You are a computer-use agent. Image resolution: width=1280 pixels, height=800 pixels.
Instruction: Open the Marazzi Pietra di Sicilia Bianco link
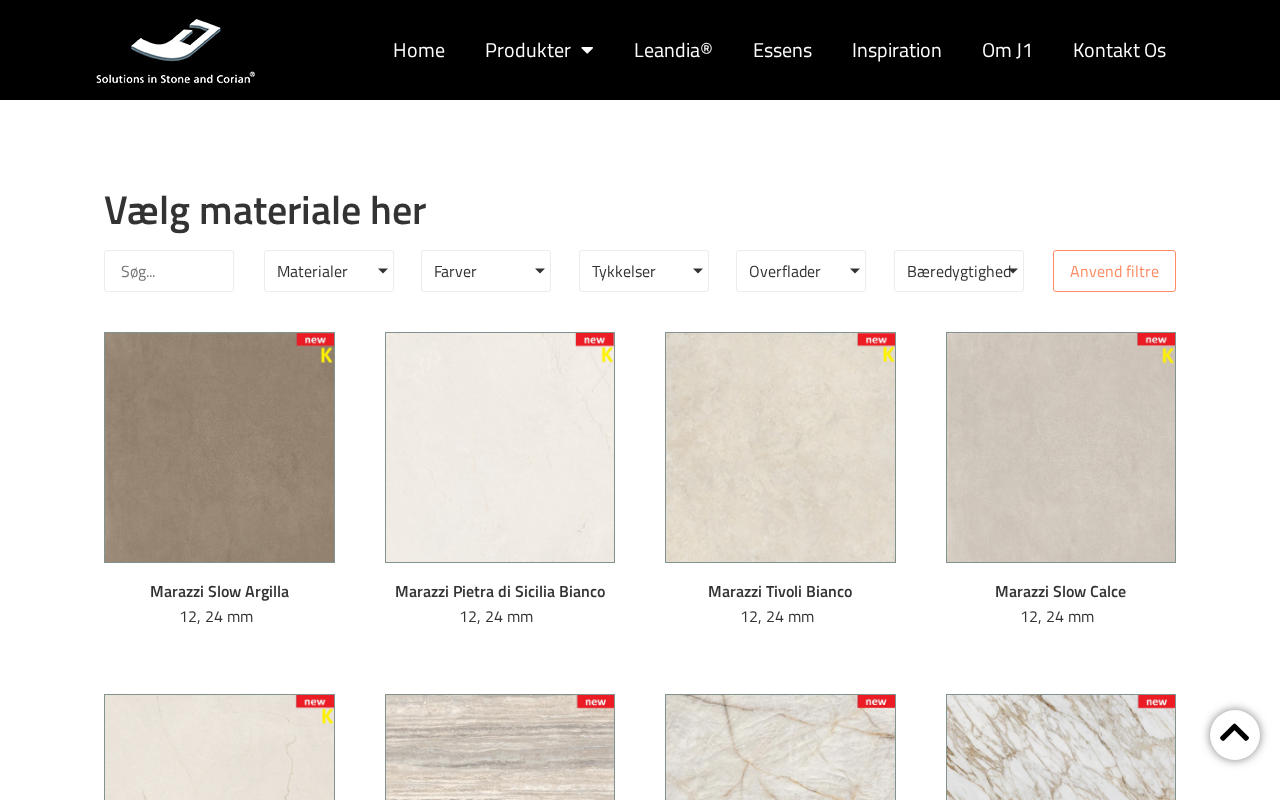(499, 591)
